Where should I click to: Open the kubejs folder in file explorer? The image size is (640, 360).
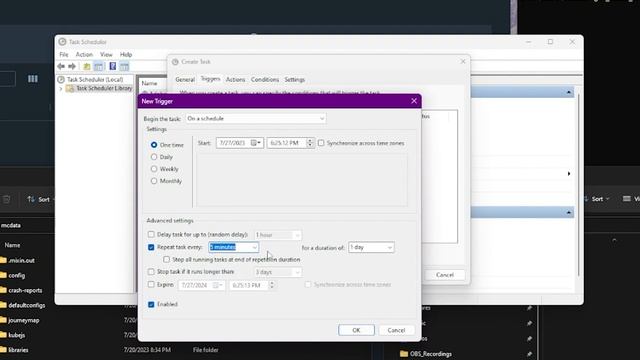(17, 335)
